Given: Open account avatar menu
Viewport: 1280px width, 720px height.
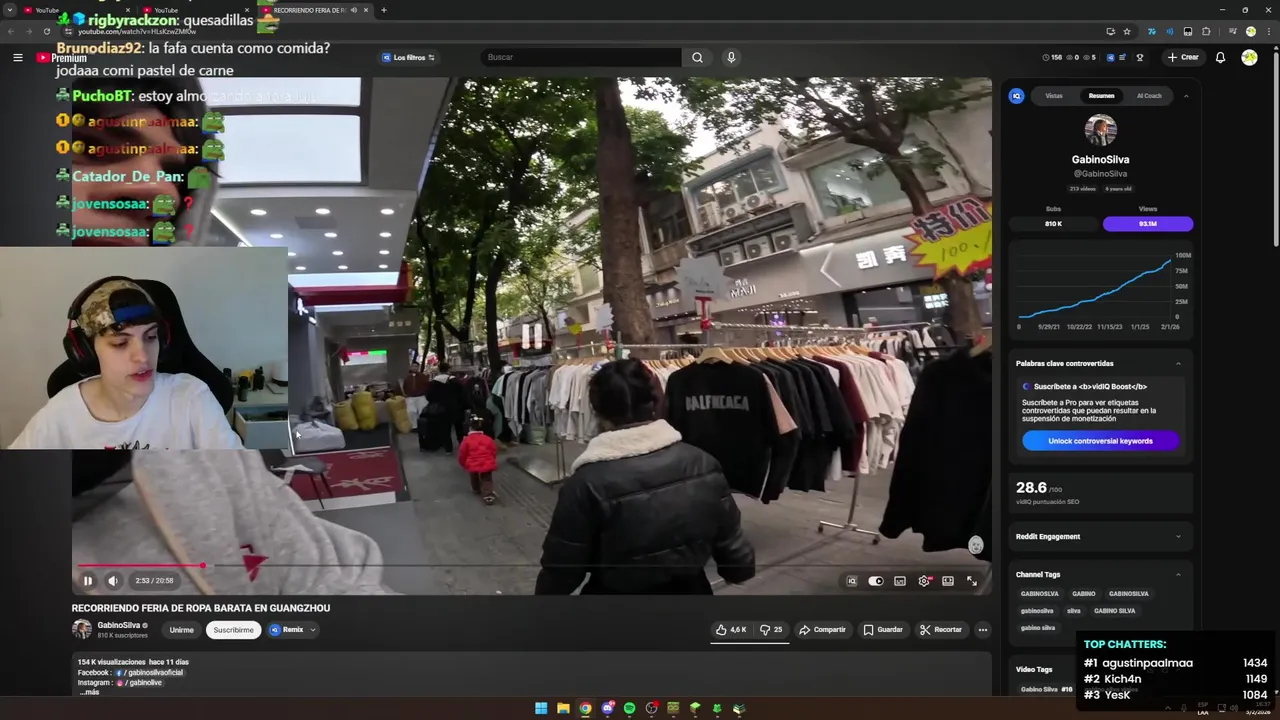Looking at the screenshot, I should pyautogui.click(x=1249, y=57).
